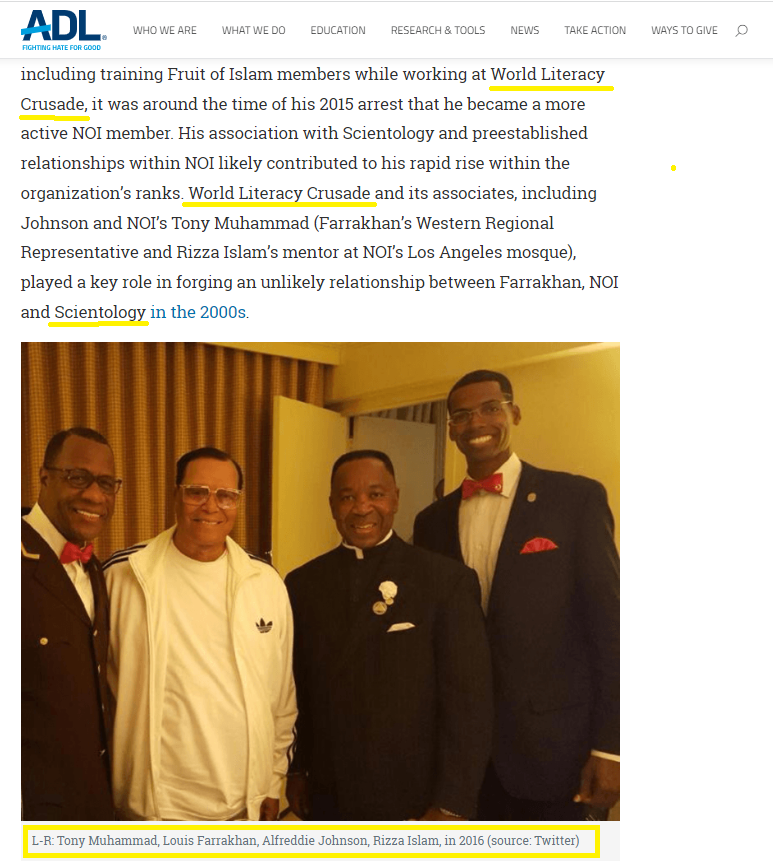Open the WHAT WE DO menu
The width and height of the screenshot is (773, 861).
pyautogui.click(x=254, y=30)
